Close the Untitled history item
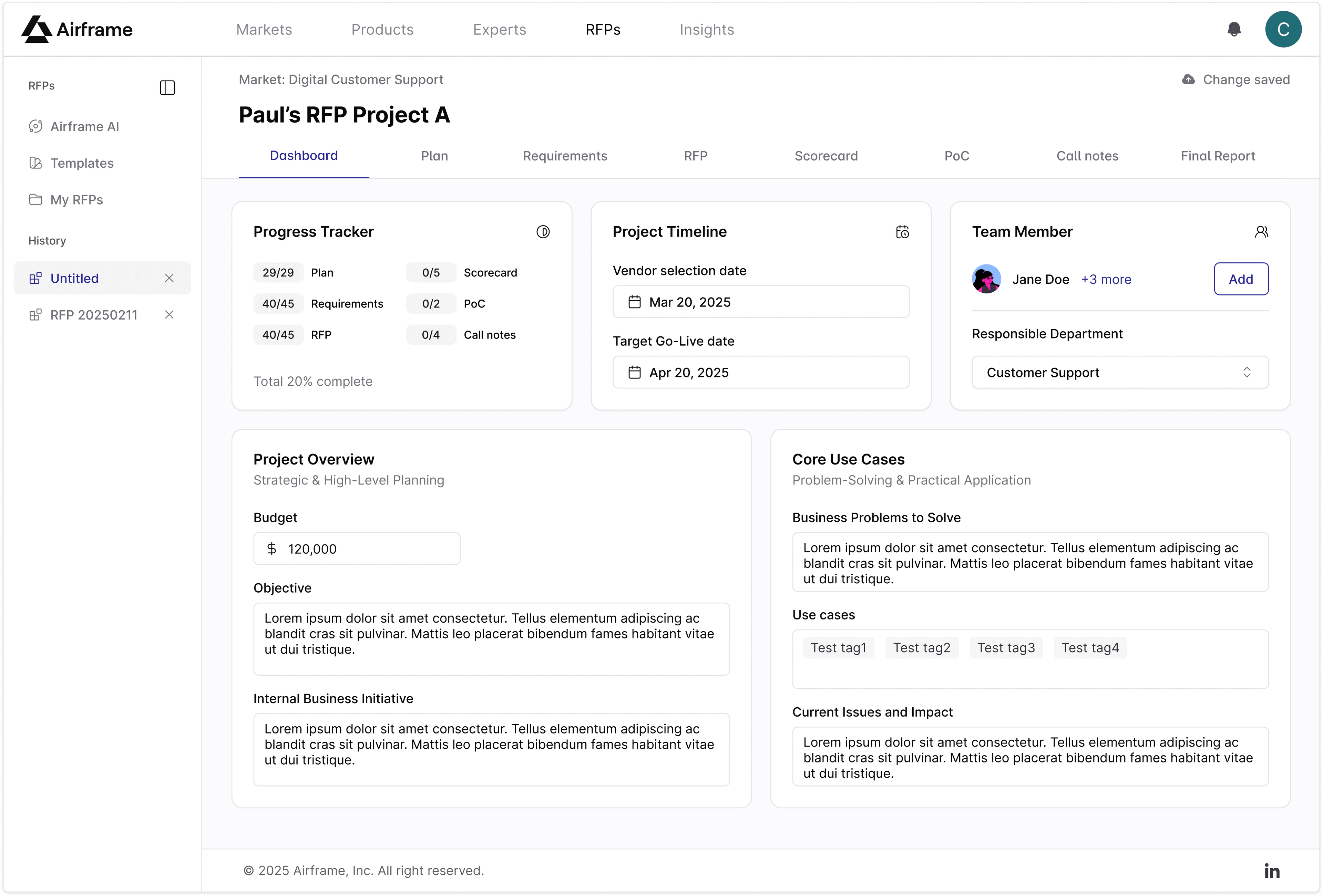The width and height of the screenshot is (1323, 896). click(169, 278)
